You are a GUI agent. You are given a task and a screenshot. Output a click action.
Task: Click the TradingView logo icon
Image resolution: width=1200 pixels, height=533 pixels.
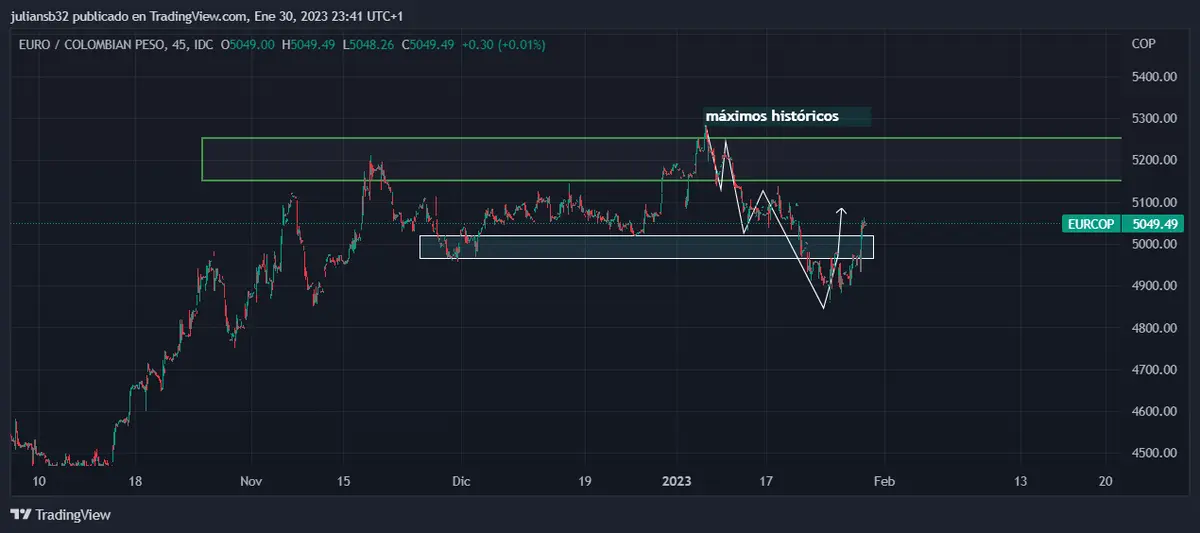(x=21, y=514)
